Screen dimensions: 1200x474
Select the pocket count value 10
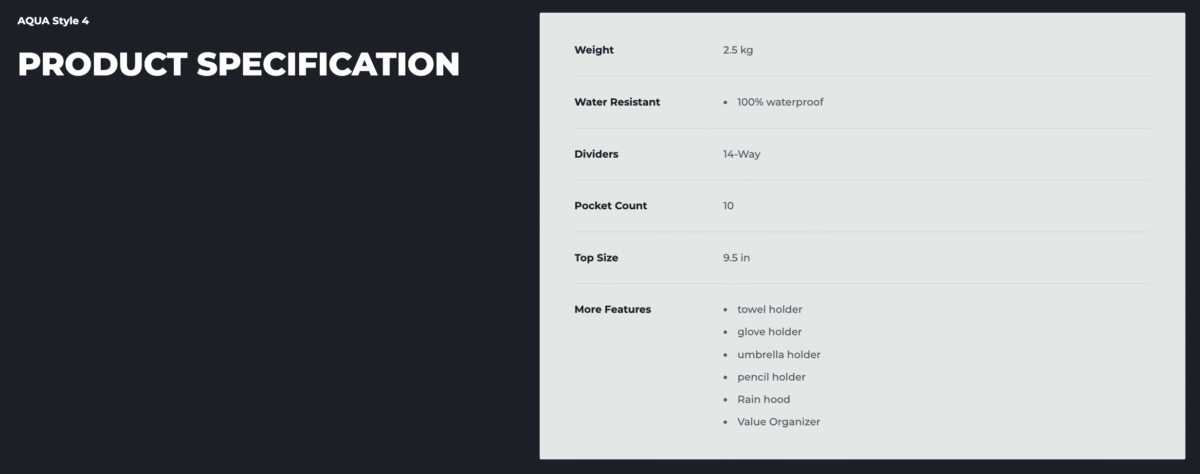[x=728, y=206]
